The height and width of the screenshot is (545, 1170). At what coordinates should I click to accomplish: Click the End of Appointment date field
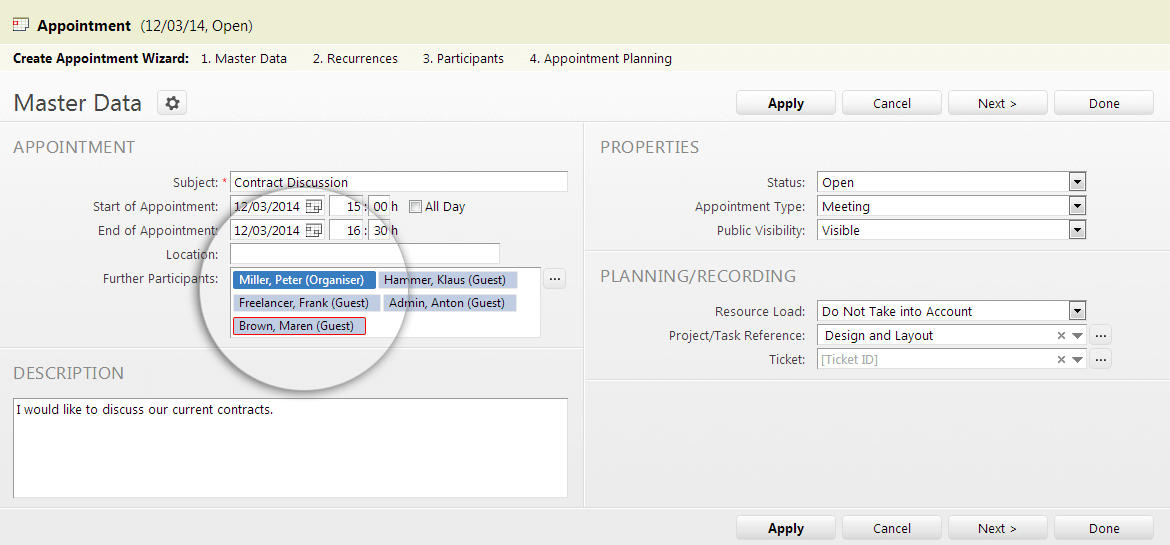tap(267, 230)
